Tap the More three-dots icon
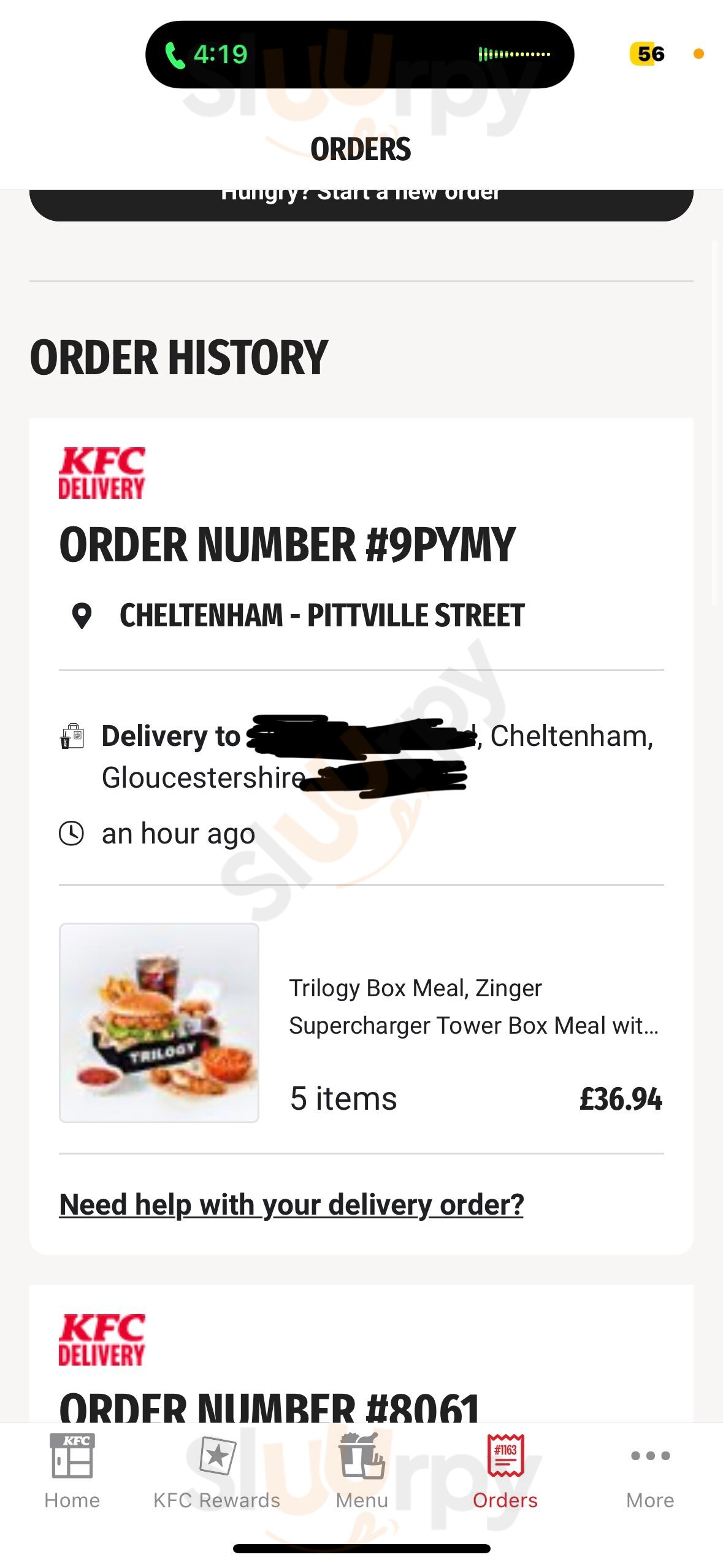 [650, 1455]
